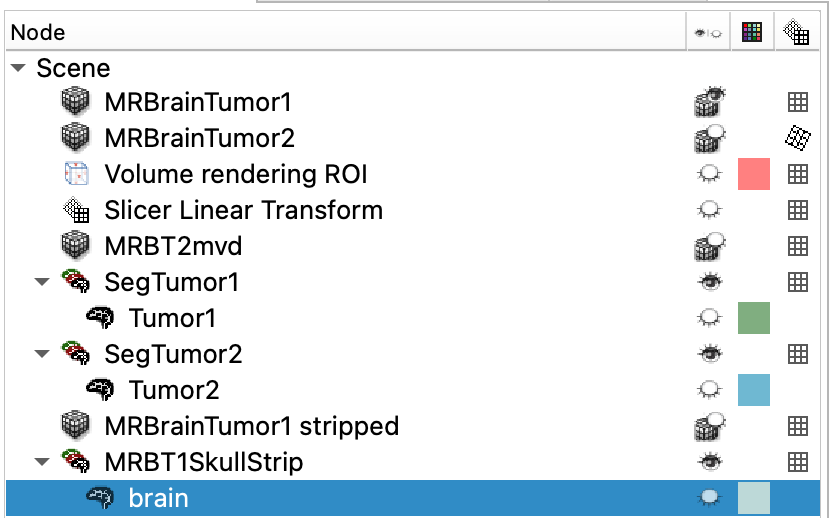This screenshot has height=518, width=834.
Task: Open the green color swatch for Tumor1
Action: pos(754,318)
